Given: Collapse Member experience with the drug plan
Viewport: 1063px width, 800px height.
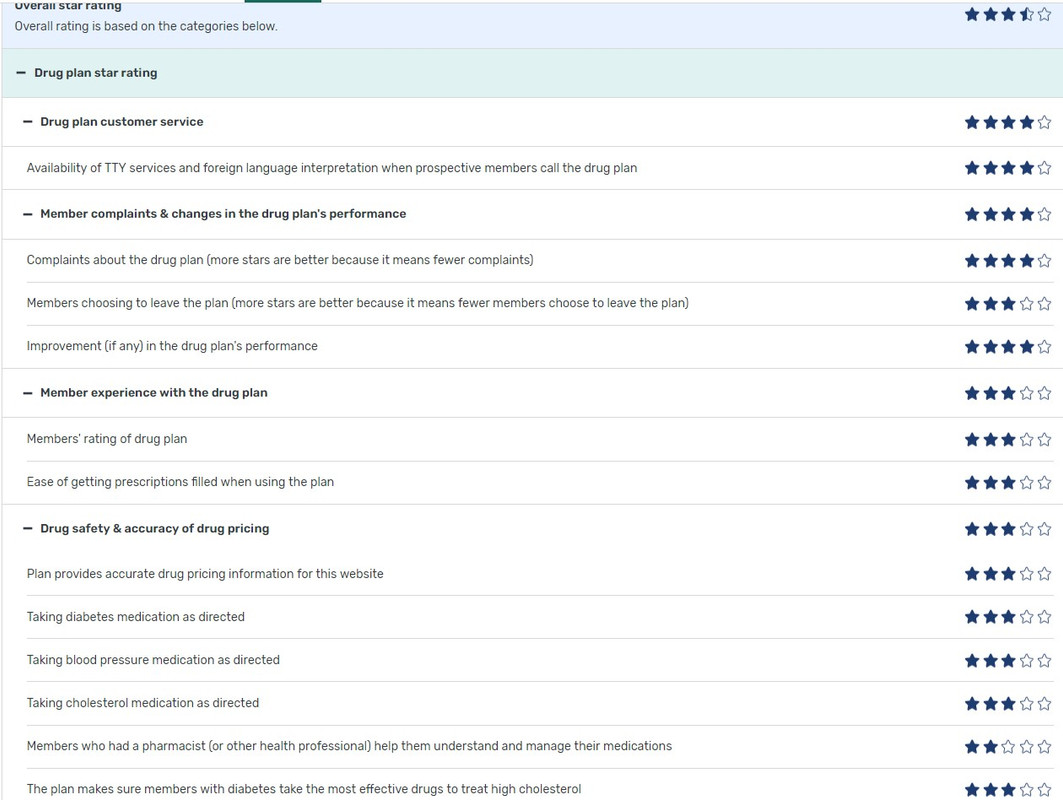Looking at the screenshot, I should [x=28, y=393].
